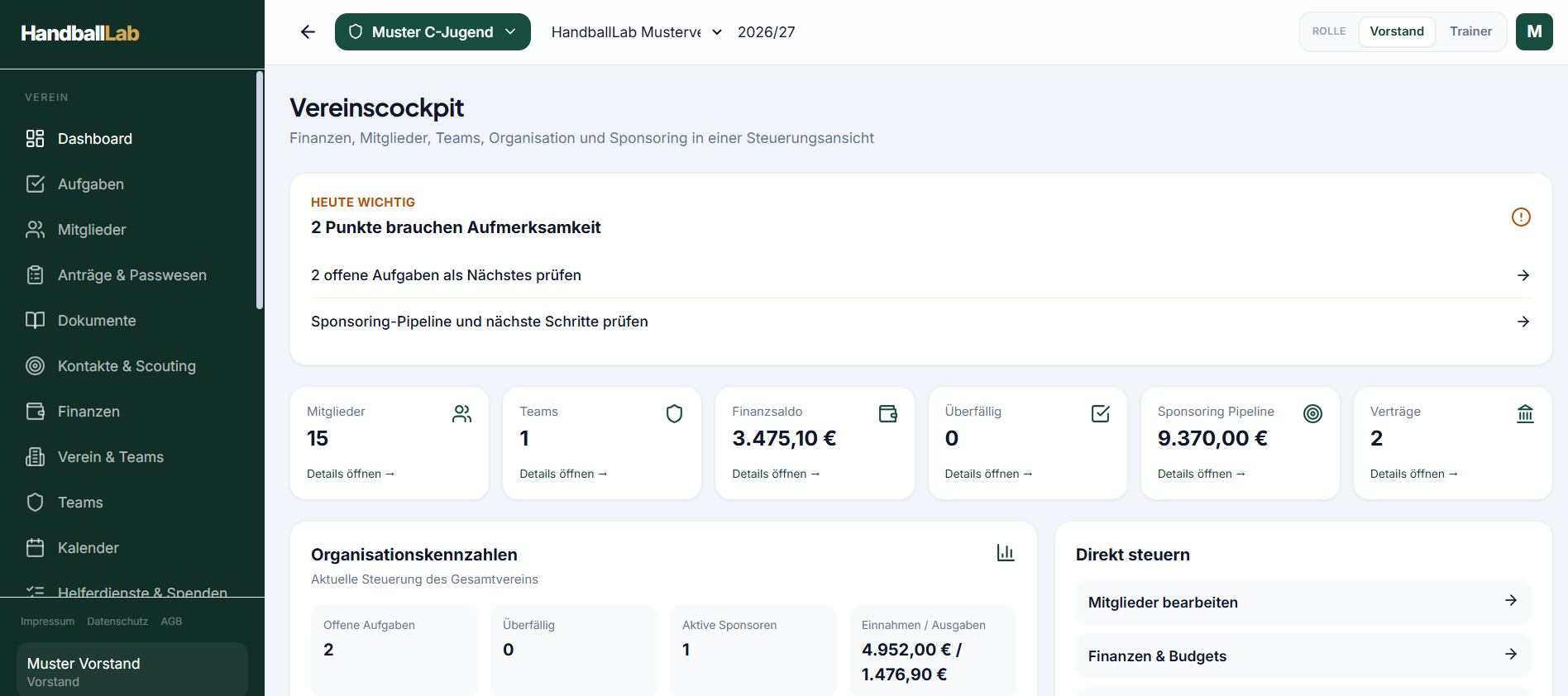Click the alert icon in Heute Wichtig card
Screen dimensions: 1568x696
(x=1521, y=217)
